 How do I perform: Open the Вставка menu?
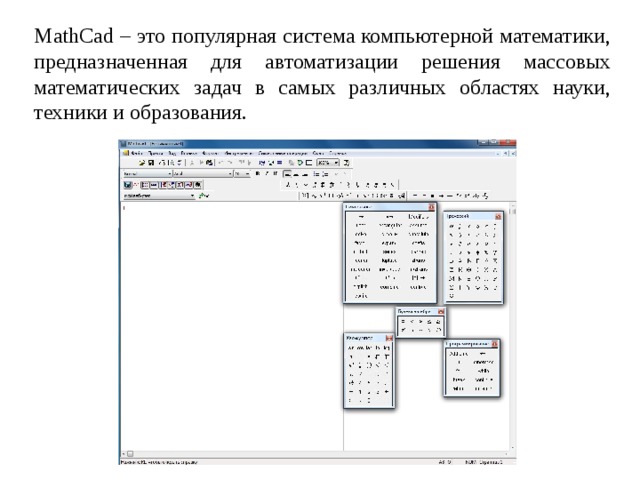pos(189,153)
